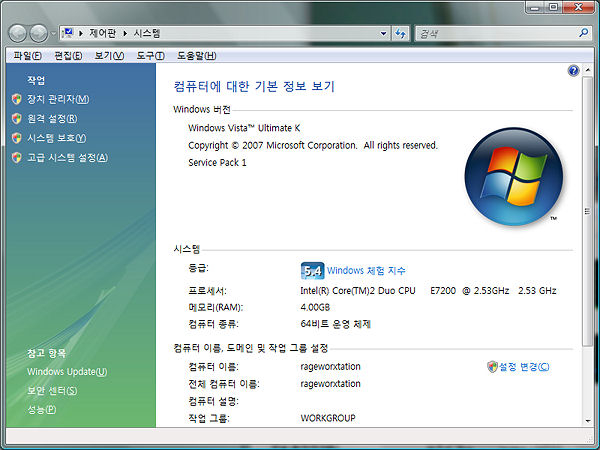This screenshot has width=600, height=450.
Task: Open 고급 시스템 설정(A) advanced settings link
Action: coord(67,158)
